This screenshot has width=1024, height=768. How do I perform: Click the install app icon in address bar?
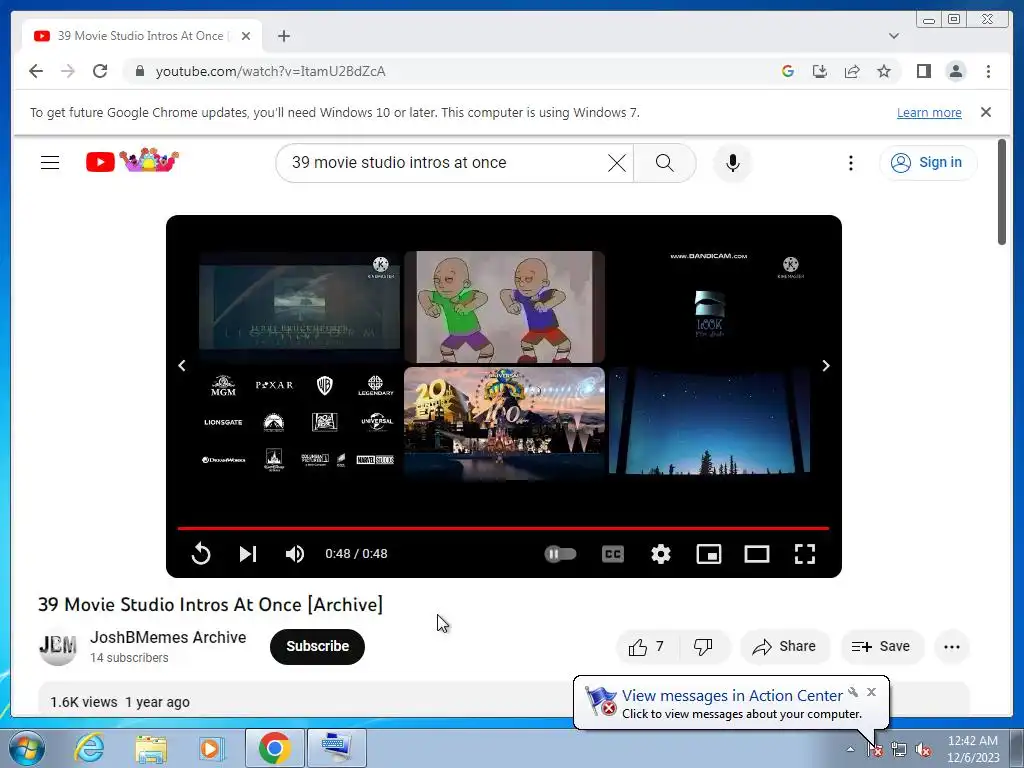(820, 71)
